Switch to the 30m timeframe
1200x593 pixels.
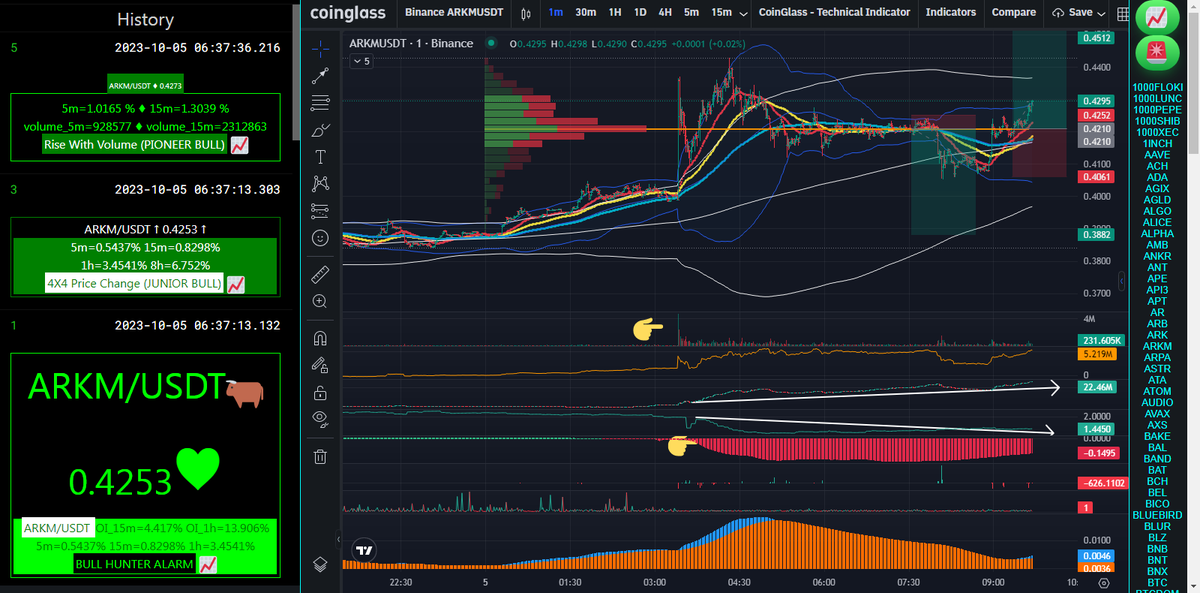click(x=586, y=12)
